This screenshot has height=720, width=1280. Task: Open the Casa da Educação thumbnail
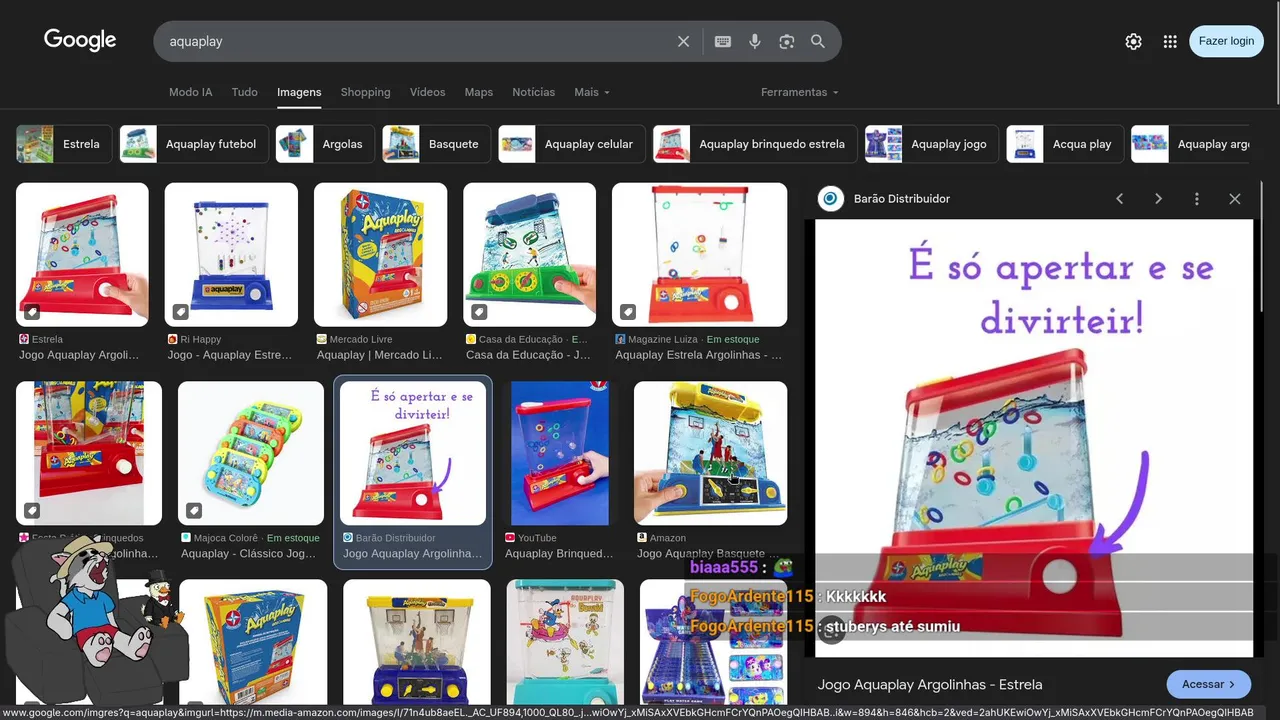click(529, 254)
